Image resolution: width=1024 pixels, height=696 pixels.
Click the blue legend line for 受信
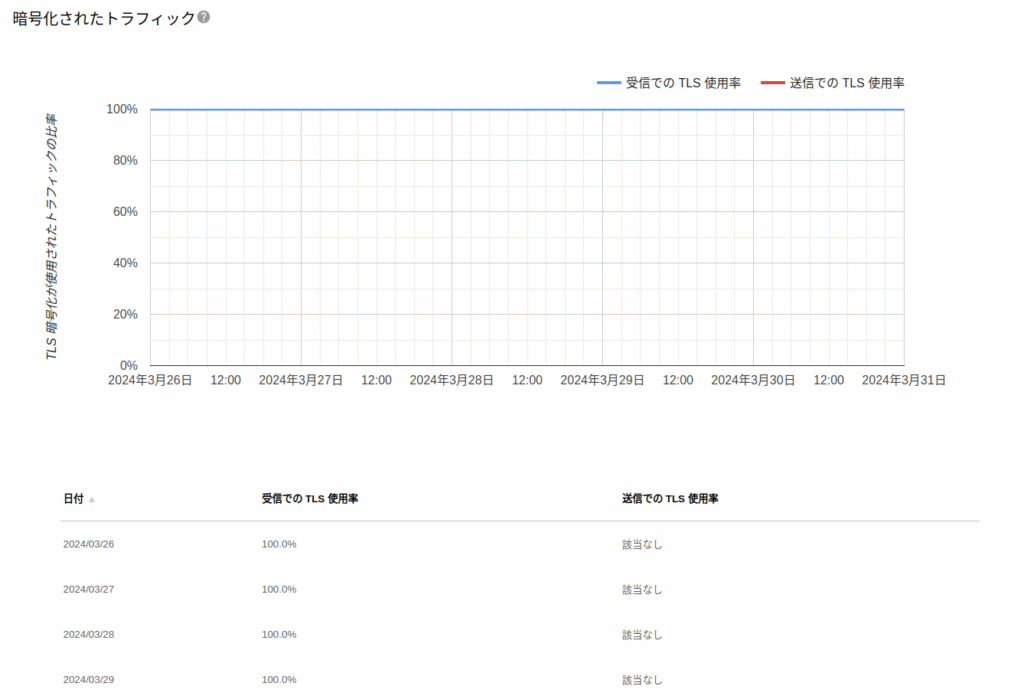(x=608, y=83)
